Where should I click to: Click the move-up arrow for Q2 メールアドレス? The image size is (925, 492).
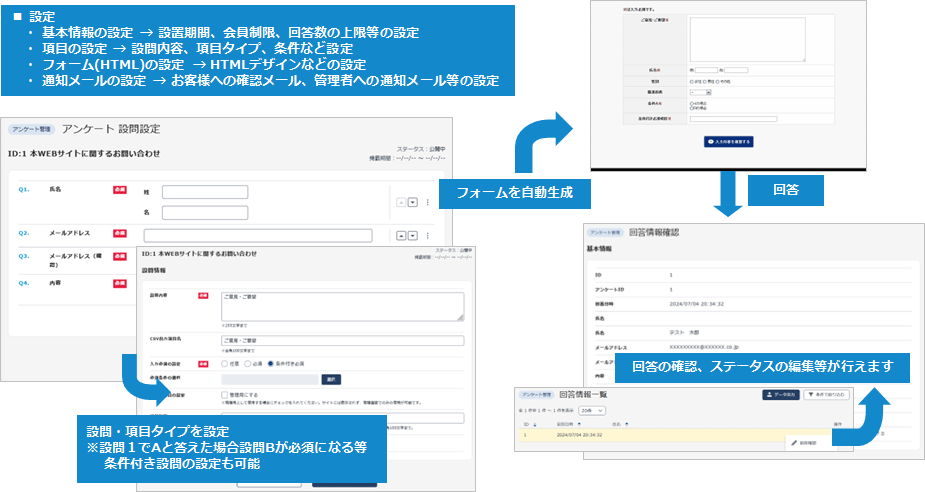click(x=400, y=235)
